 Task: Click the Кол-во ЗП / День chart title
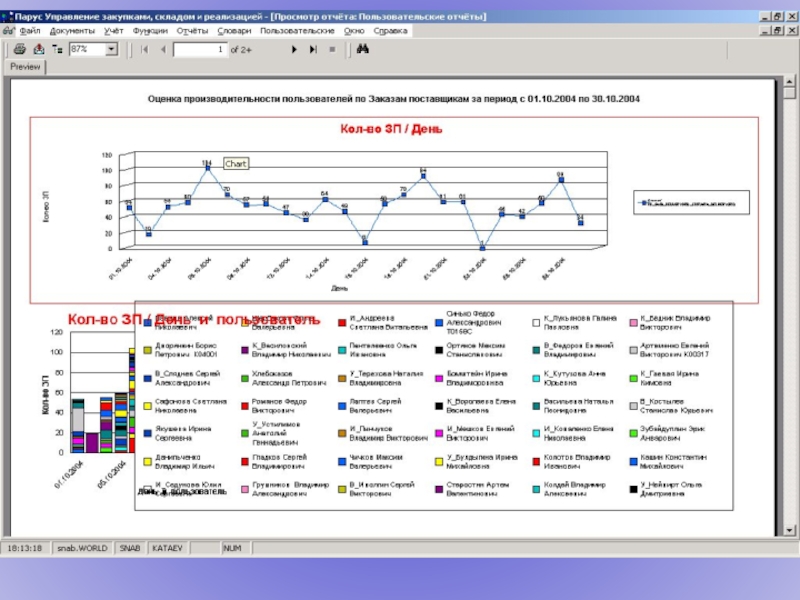coord(391,129)
